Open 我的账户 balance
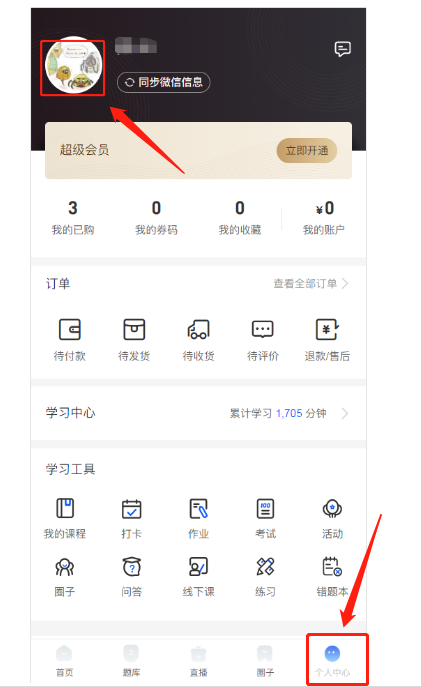421x687 pixels. pyautogui.click(x=324, y=217)
